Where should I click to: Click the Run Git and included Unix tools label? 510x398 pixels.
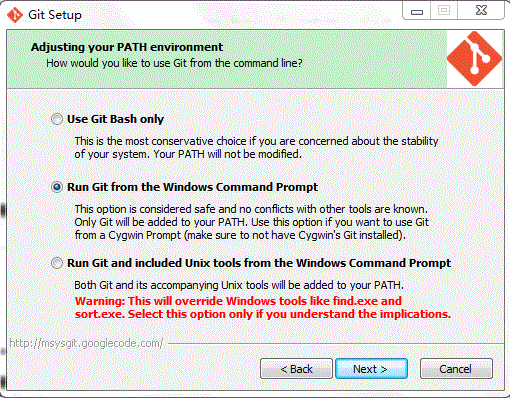pyautogui.click(x=259, y=263)
